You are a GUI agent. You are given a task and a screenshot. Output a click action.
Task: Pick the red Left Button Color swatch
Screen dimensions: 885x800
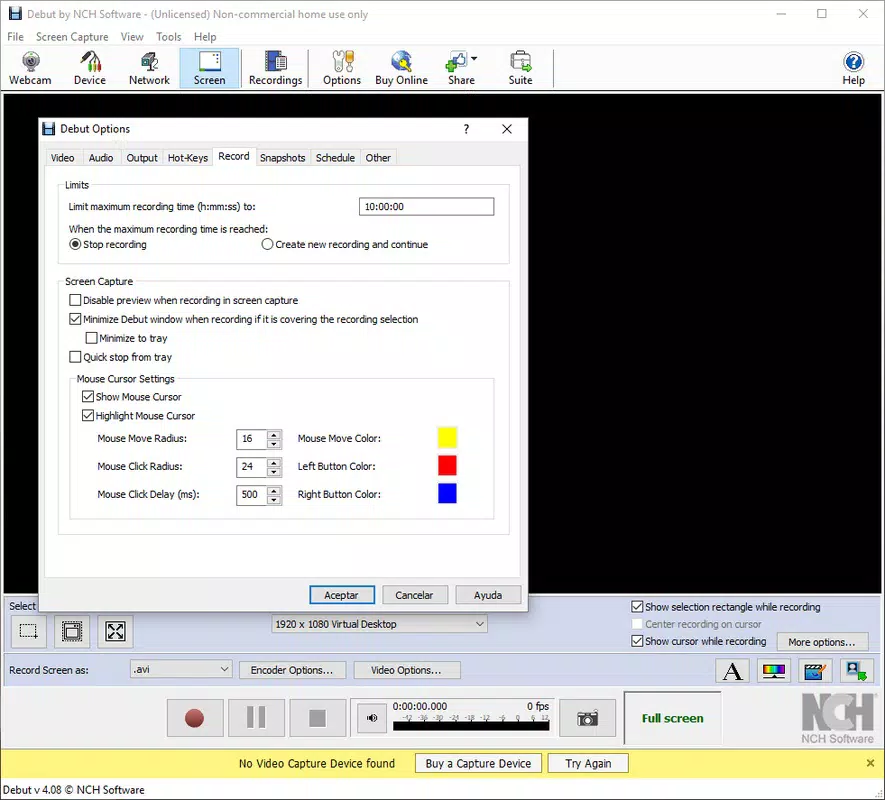[447, 466]
